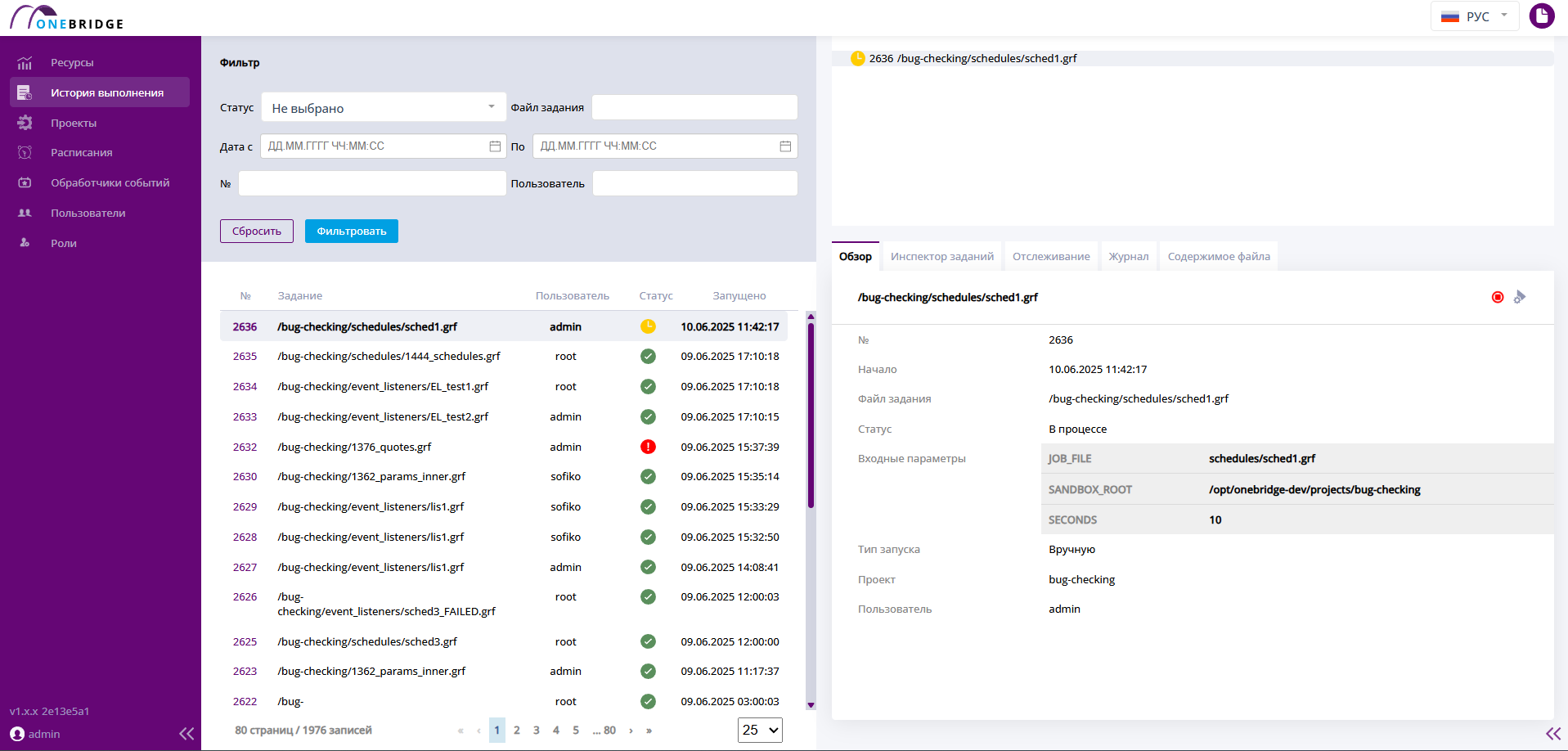Screen dimensions: 1568x751
Task: Click the job list vertical scrollbar
Action: click(811, 416)
